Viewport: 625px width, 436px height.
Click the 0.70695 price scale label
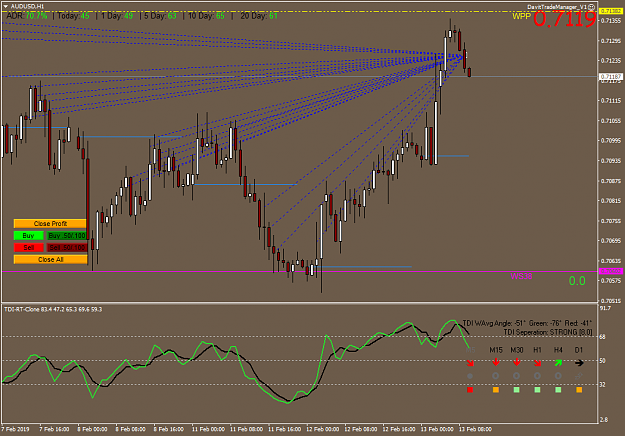[611, 241]
